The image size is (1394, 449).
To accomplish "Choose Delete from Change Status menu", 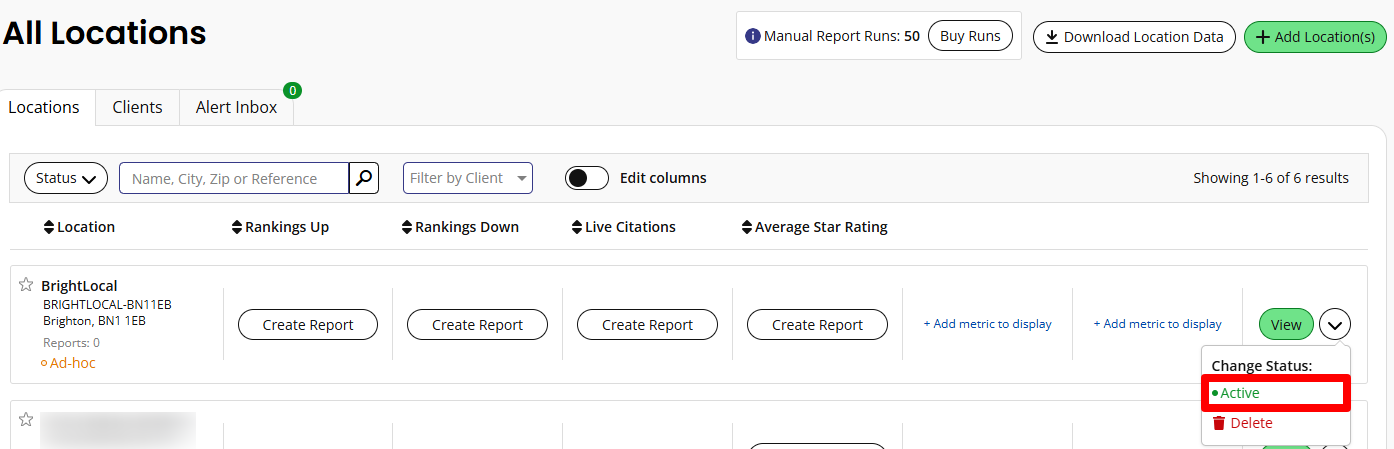I will [1250, 423].
